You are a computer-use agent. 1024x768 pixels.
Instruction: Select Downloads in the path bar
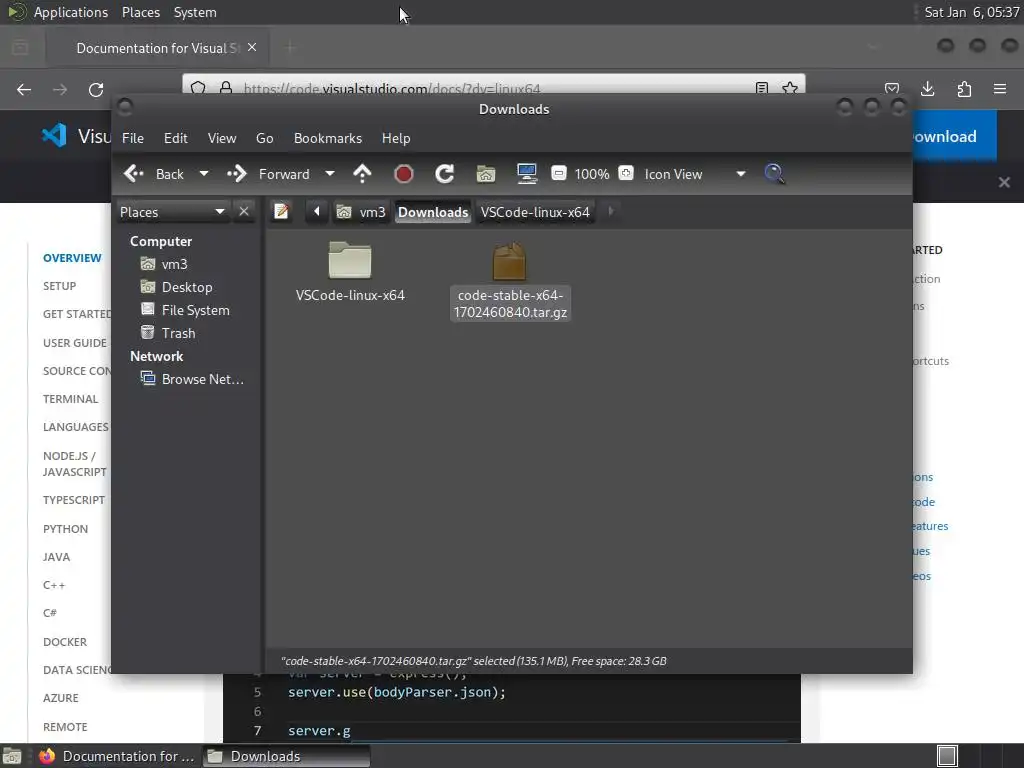(x=433, y=212)
